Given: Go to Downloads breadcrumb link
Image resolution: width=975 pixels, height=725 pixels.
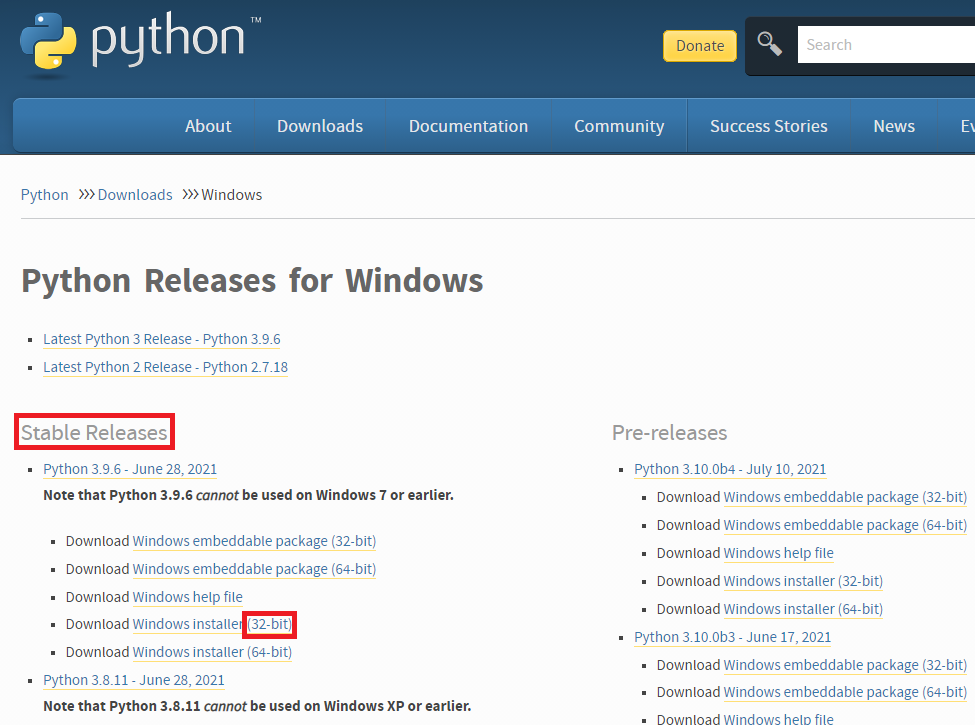Looking at the screenshot, I should point(135,195).
